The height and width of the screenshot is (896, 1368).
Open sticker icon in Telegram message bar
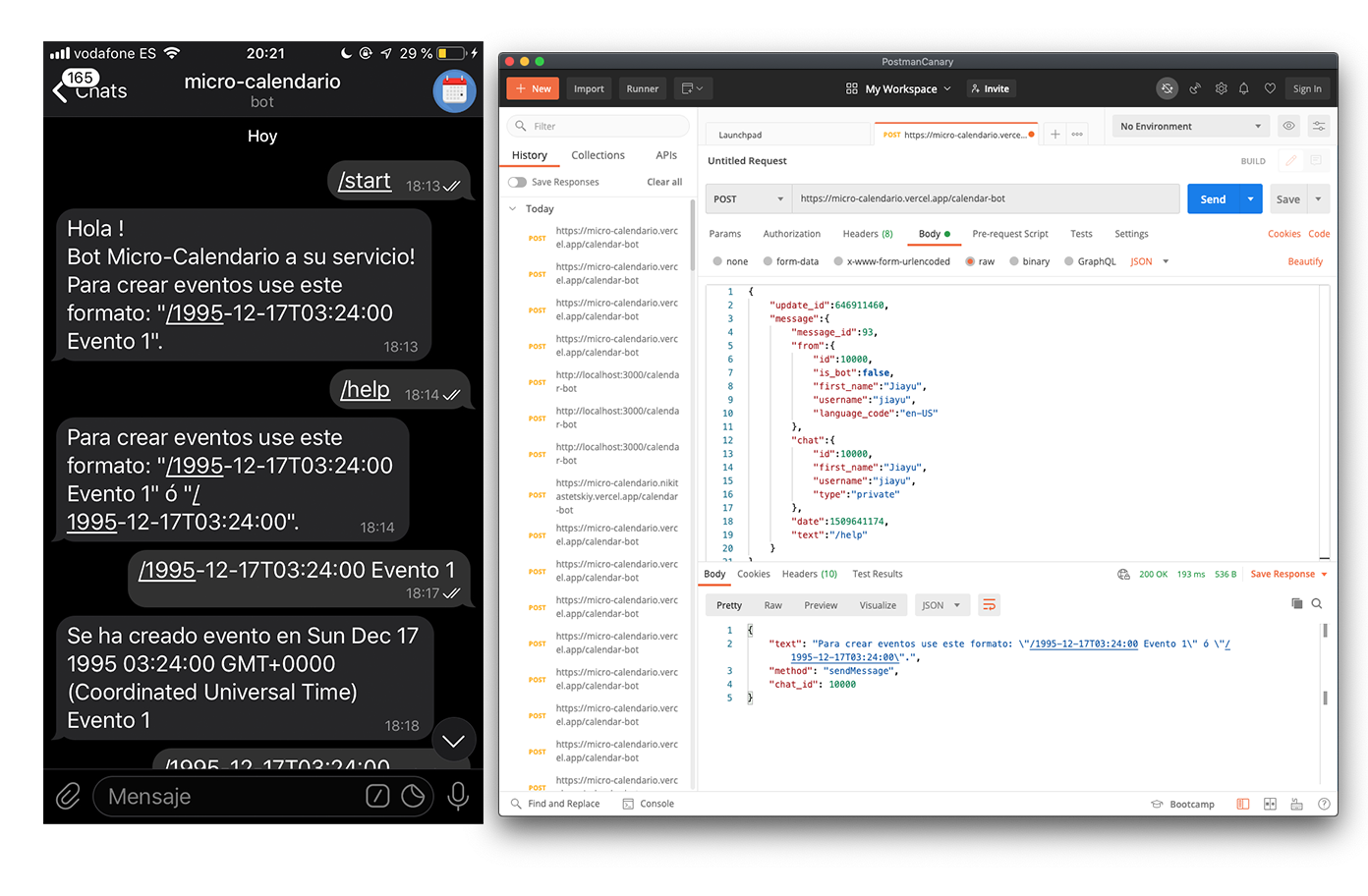[x=414, y=796]
